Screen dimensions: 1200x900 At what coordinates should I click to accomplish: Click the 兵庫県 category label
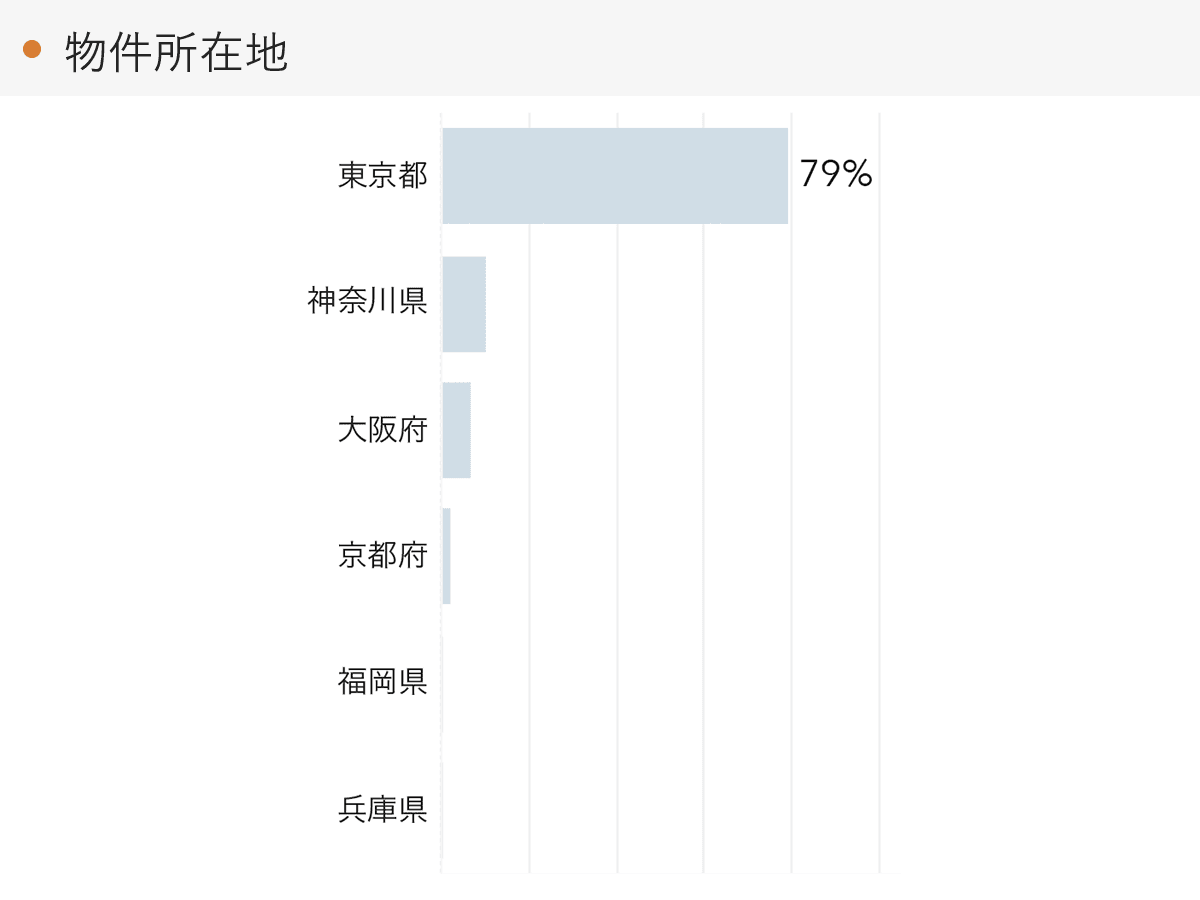(382, 808)
